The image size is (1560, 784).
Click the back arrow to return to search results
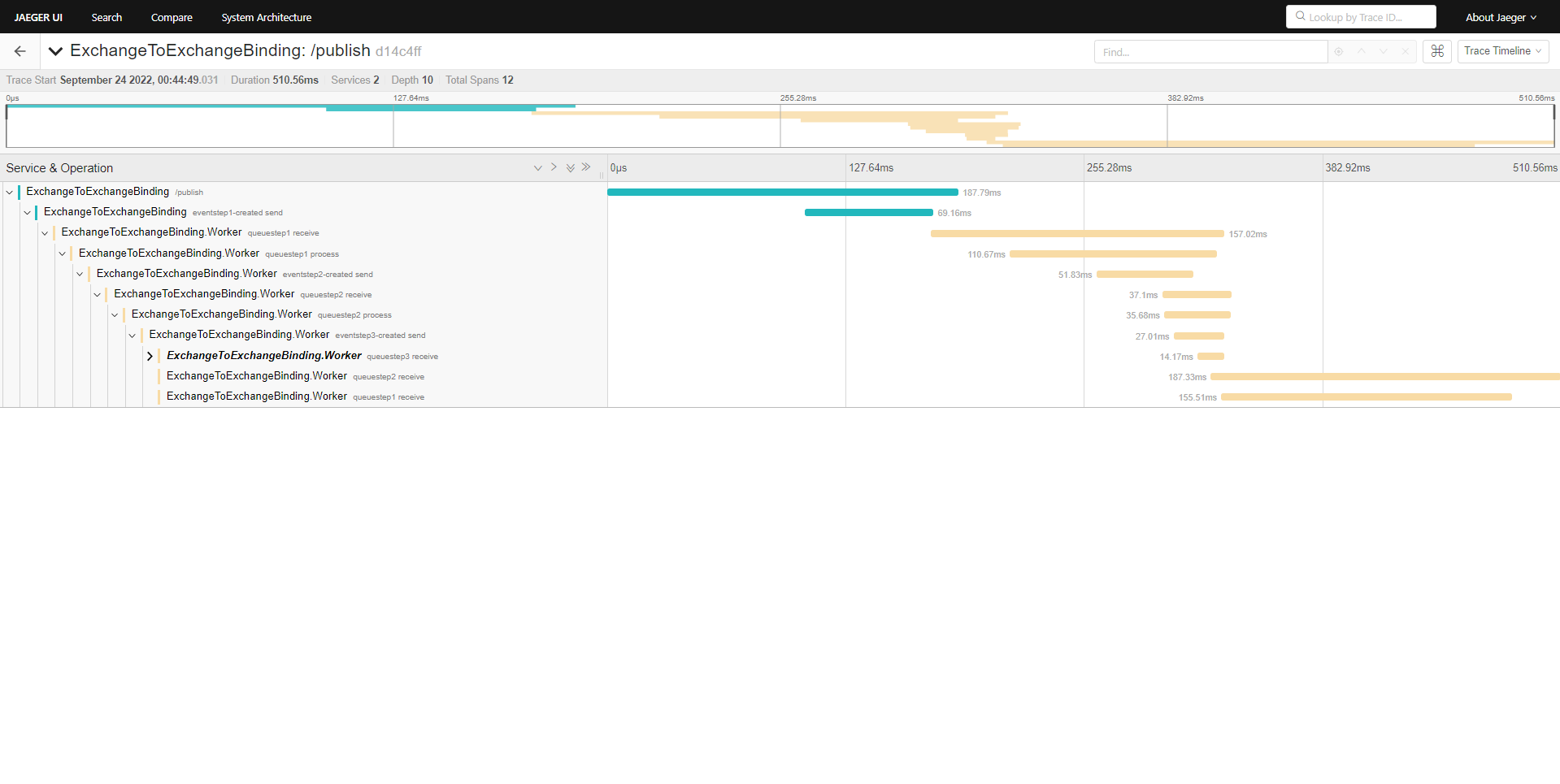tap(20, 50)
